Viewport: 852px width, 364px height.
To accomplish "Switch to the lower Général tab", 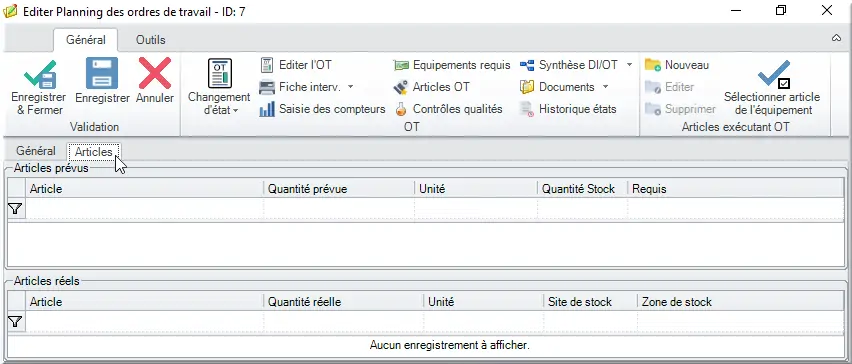I will pyautogui.click(x=35, y=151).
